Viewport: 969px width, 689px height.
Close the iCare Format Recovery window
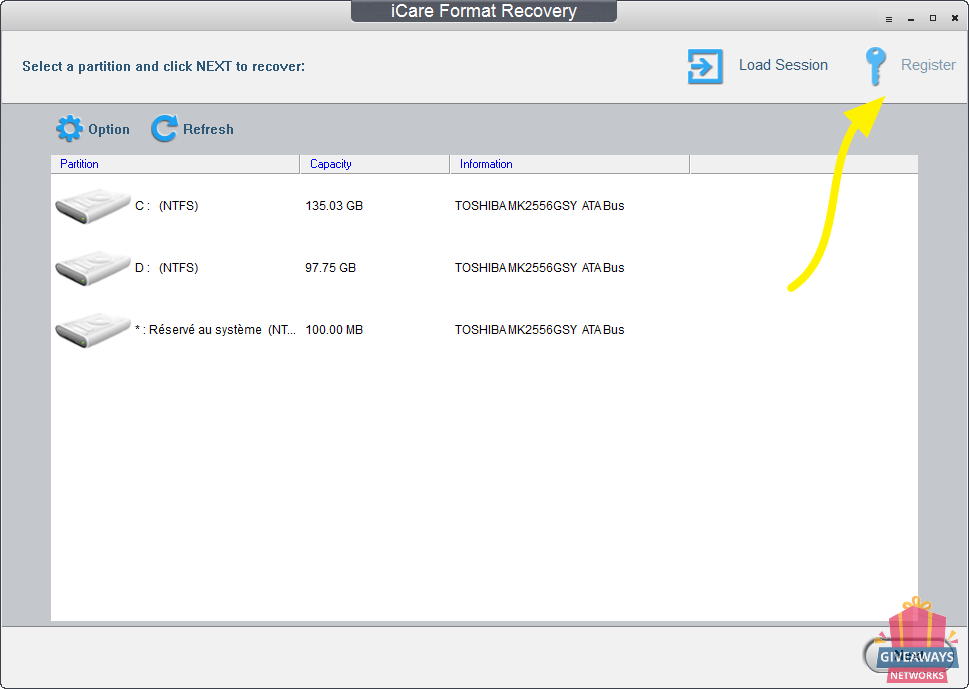point(955,19)
